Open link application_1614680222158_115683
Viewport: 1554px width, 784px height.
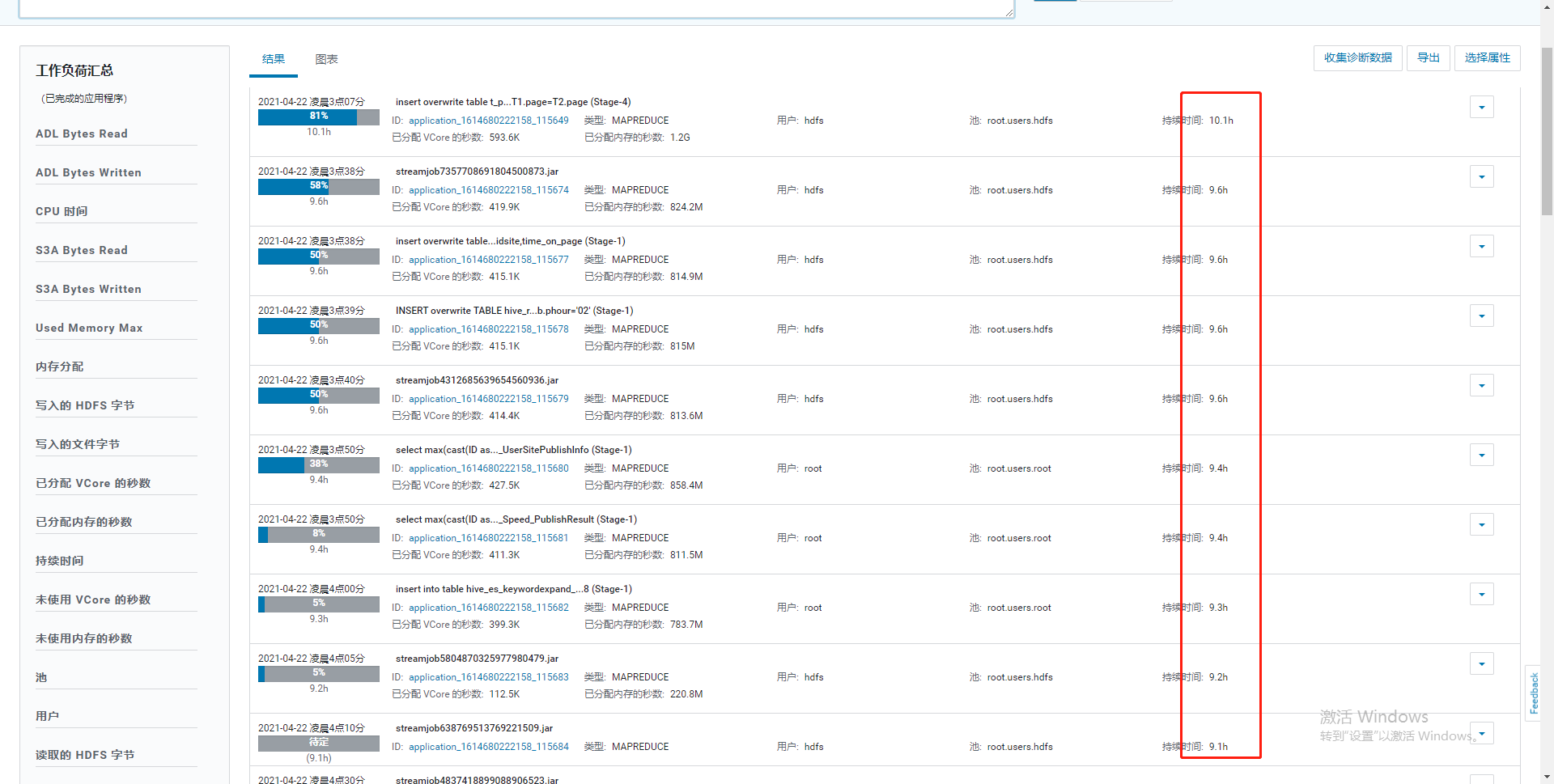click(x=488, y=677)
